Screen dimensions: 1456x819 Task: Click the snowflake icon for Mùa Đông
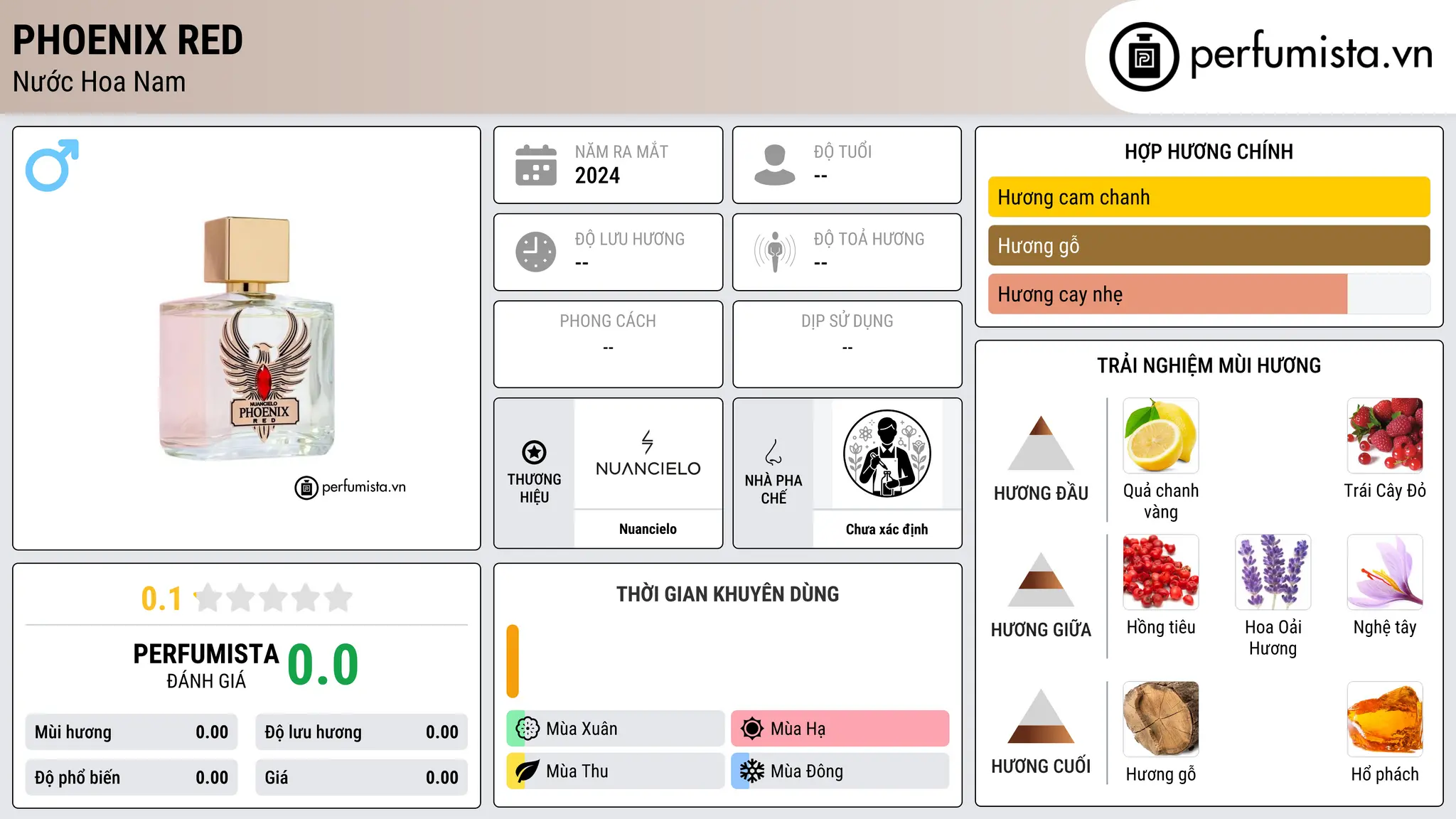(x=752, y=771)
